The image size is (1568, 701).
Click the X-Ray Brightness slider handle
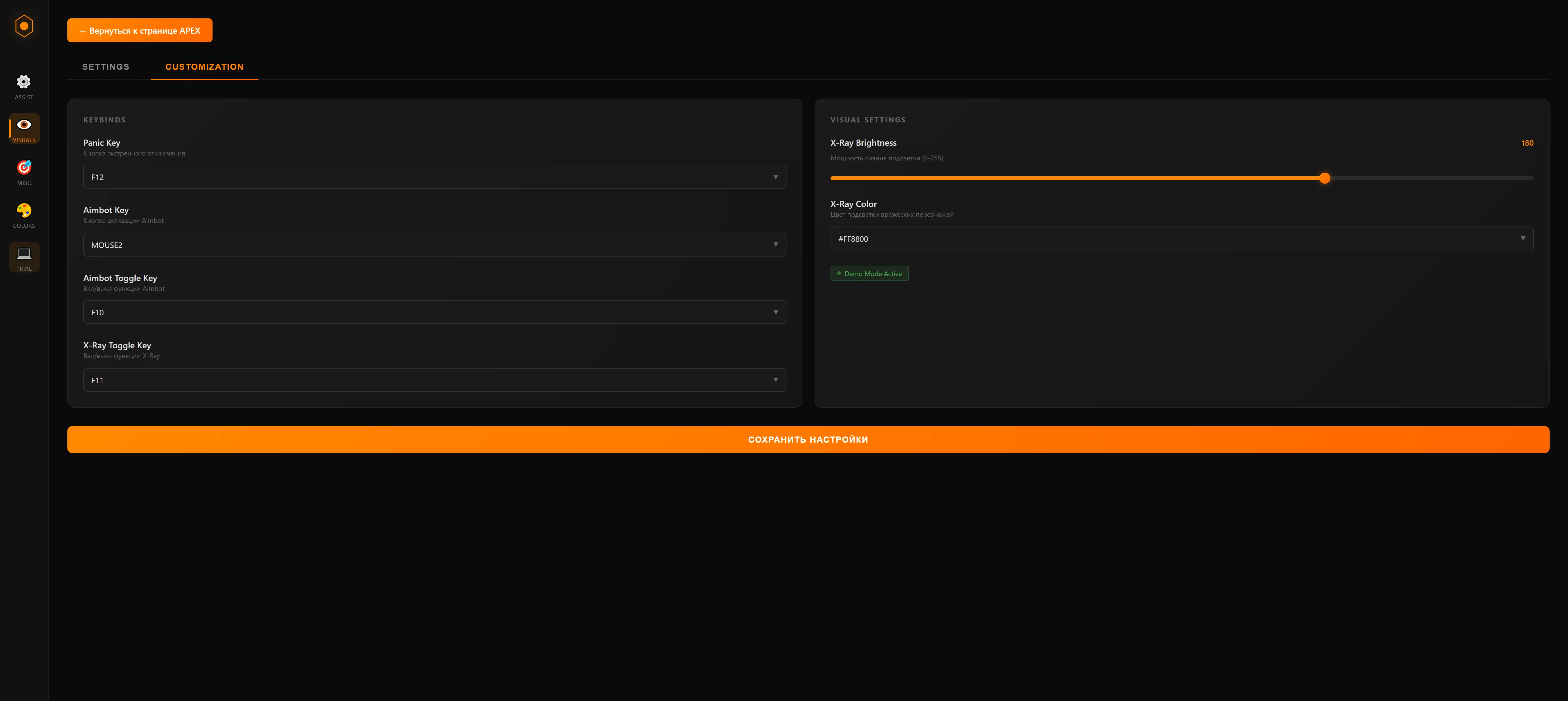pyautogui.click(x=1325, y=178)
